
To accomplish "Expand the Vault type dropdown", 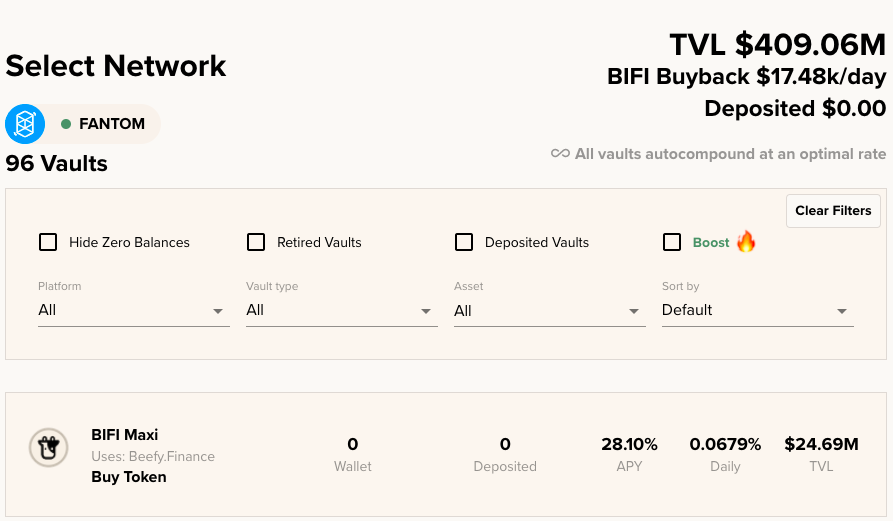I will [x=342, y=310].
